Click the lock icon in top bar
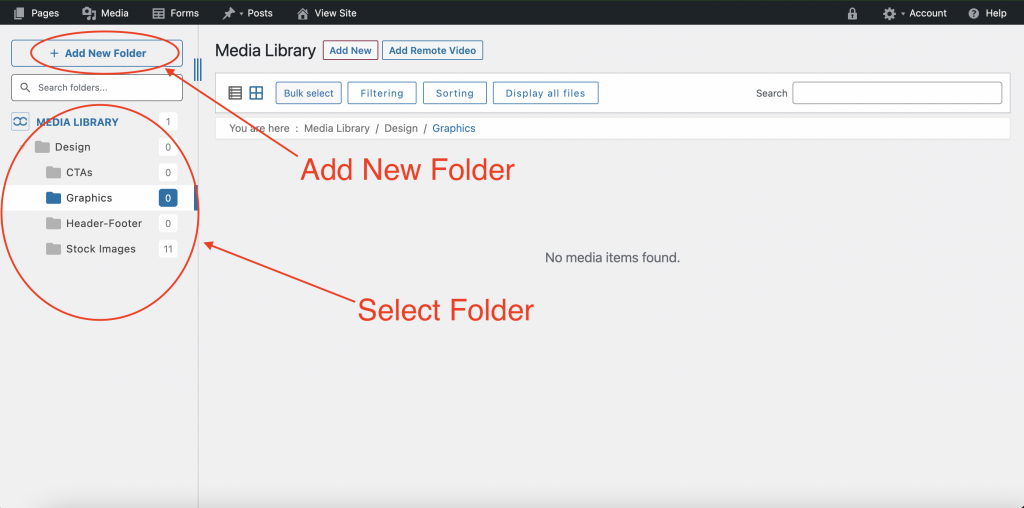Image resolution: width=1024 pixels, height=508 pixels. [852, 13]
